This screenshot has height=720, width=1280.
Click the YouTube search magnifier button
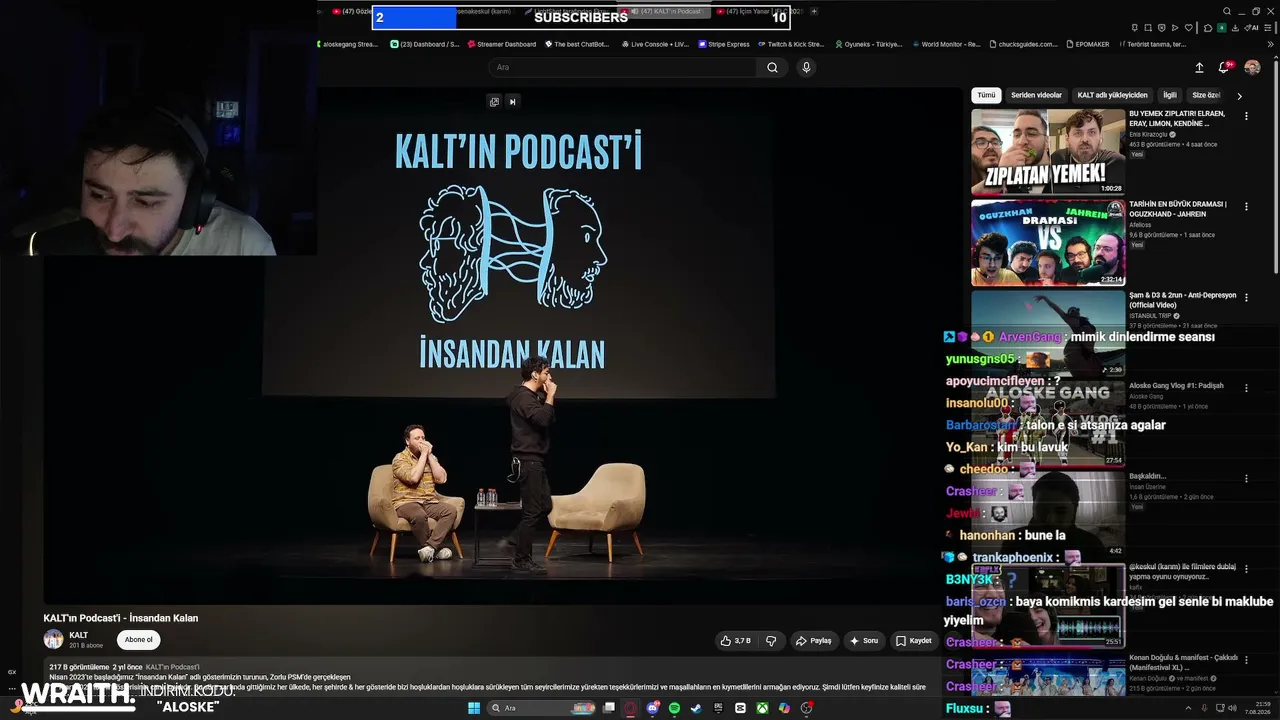click(x=772, y=67)
